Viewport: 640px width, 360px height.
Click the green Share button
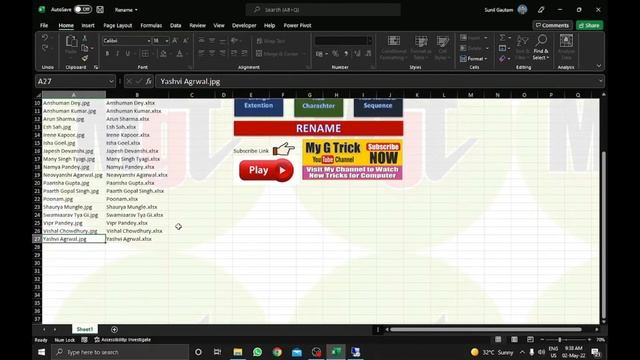pos(589,25)
